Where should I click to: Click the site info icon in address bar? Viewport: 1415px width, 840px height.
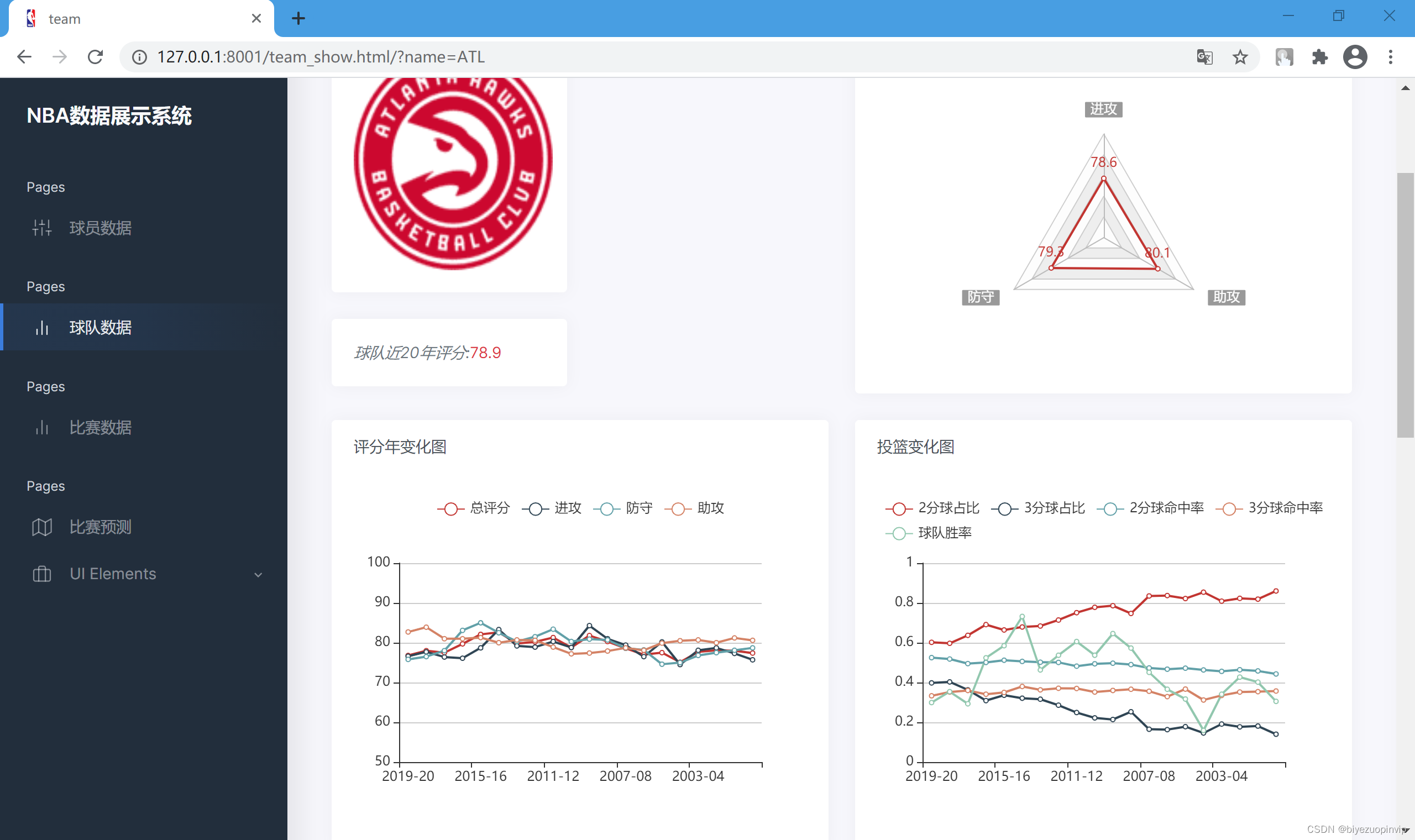tap(139, 56)
